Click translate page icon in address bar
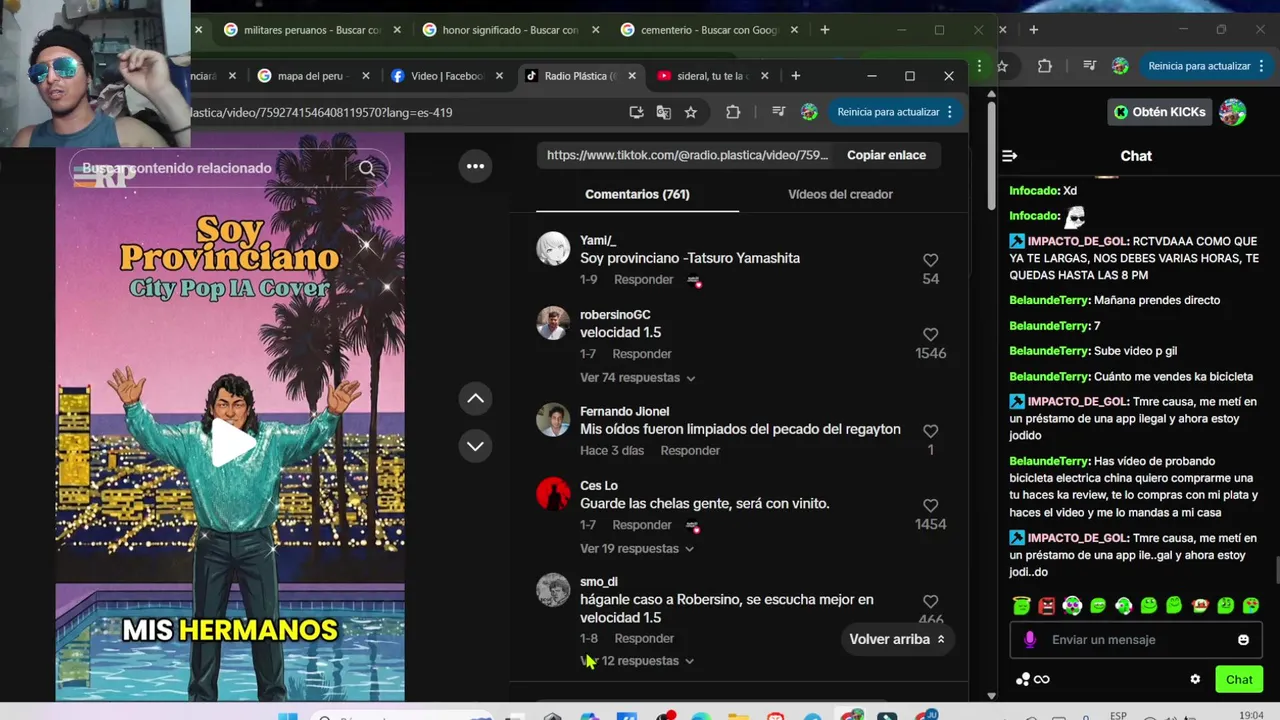Viewport: 1280px width, 720px height. coord(663,112)
